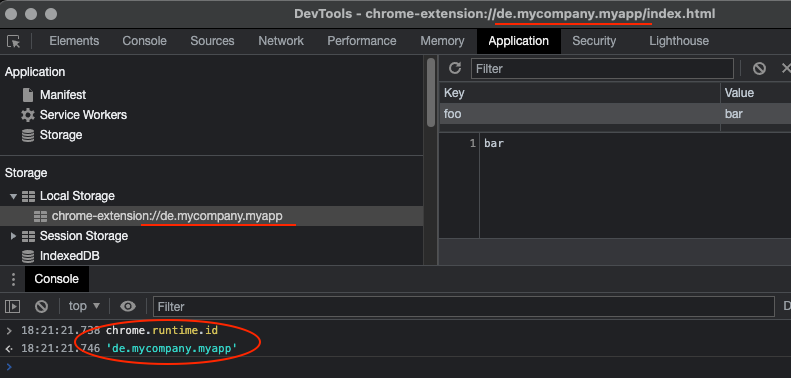Click the storage Filter input field
This screenshot has width=791, height=378.
click(x=602, y=69)
